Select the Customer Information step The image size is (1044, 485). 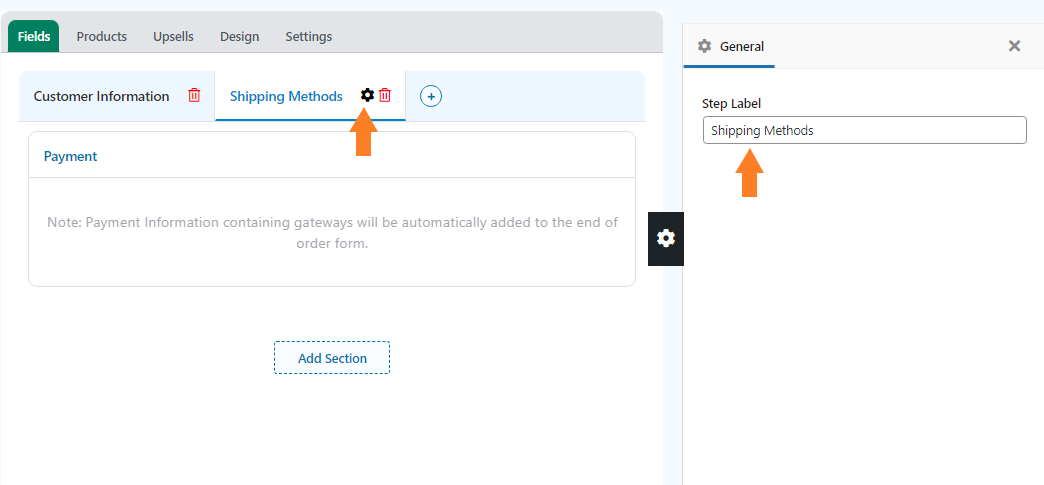tap(101, 96)
